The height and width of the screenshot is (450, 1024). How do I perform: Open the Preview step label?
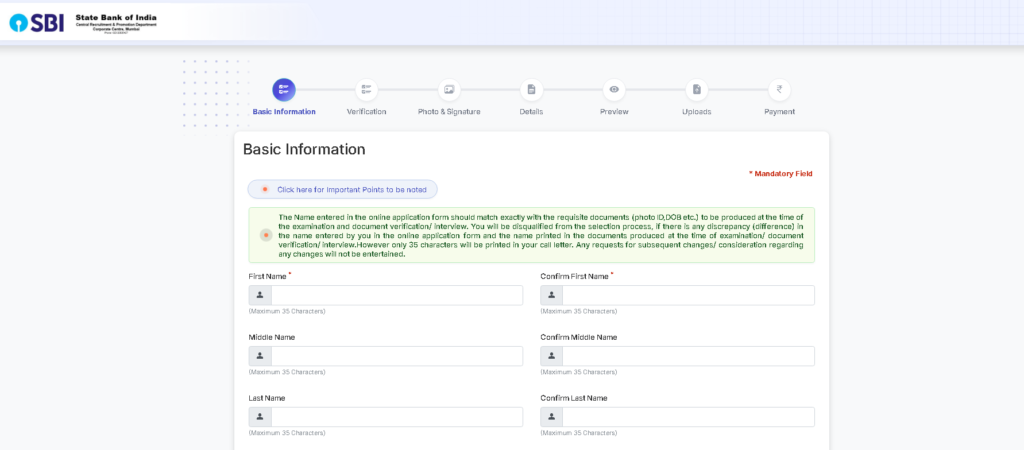[614, 112]
